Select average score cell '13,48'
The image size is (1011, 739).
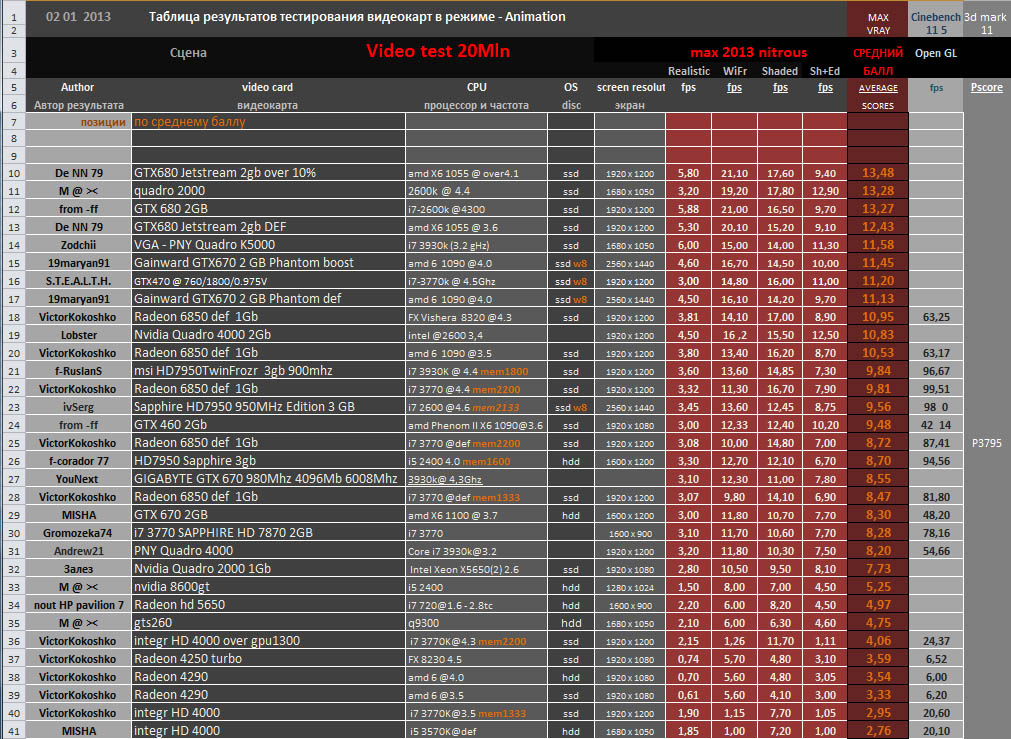point(878,173)
